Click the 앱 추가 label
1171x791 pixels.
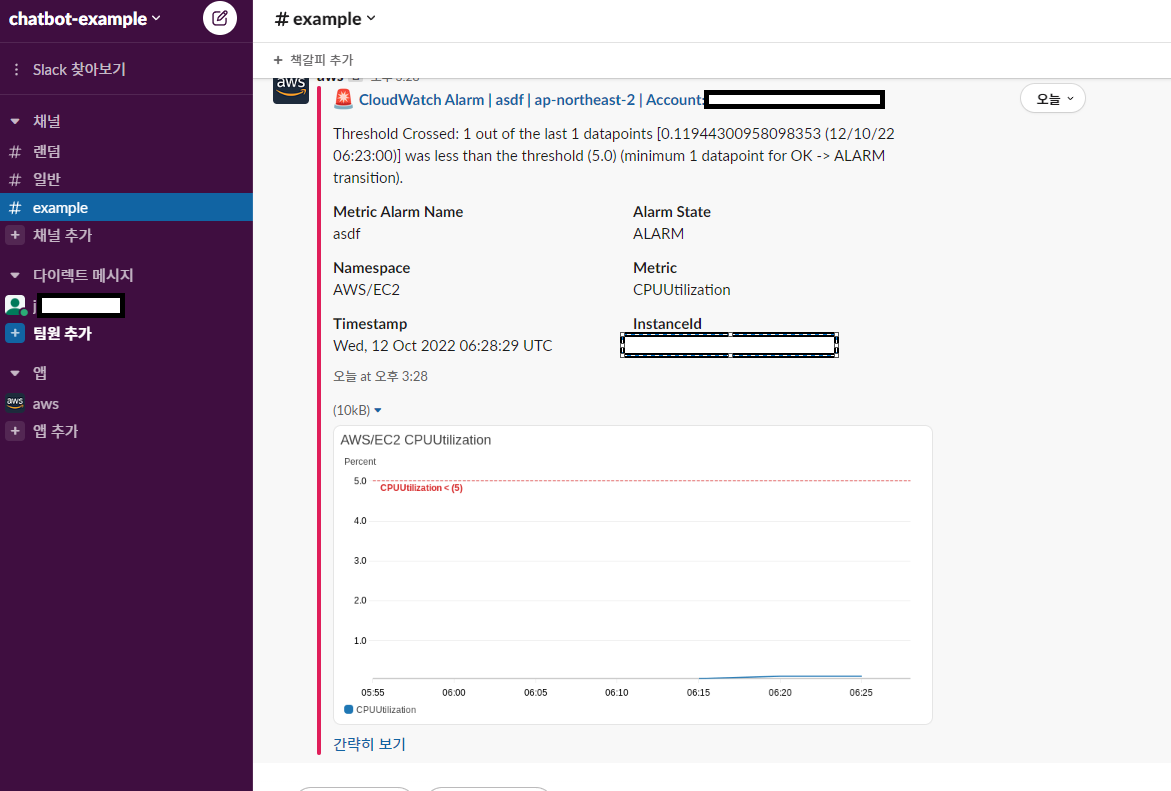pos(56,431)
